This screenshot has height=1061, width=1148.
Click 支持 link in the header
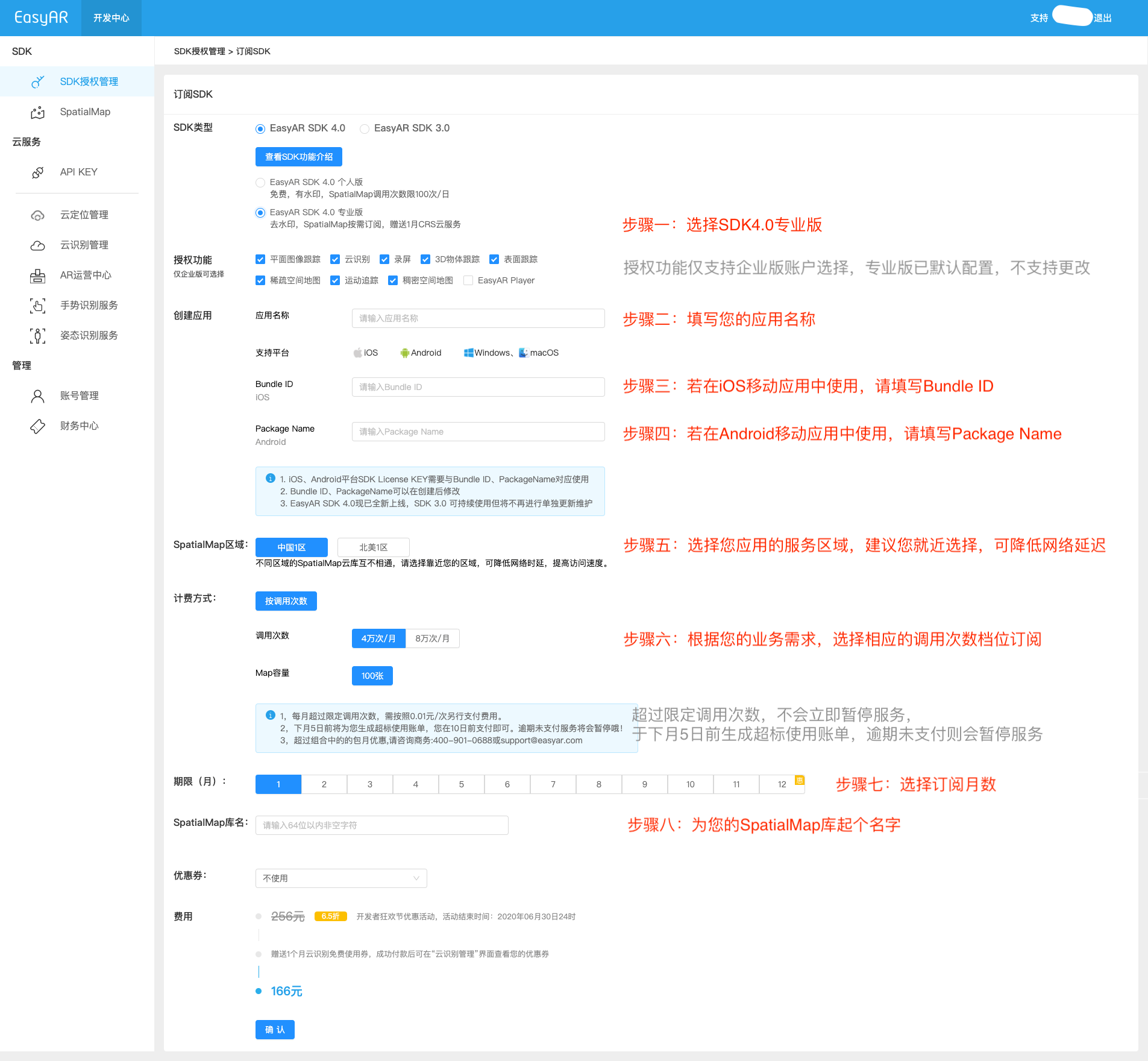click(1039, 18)
